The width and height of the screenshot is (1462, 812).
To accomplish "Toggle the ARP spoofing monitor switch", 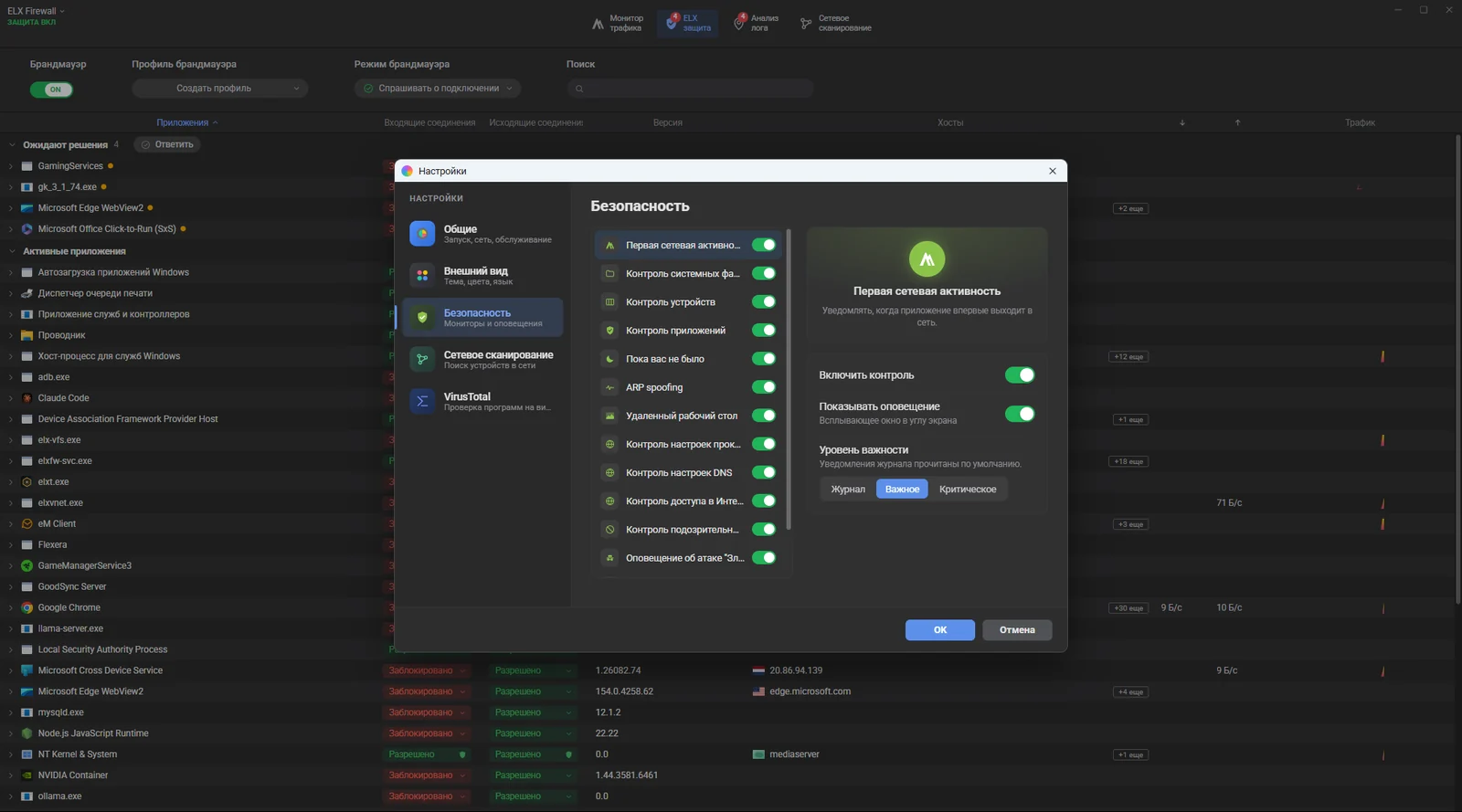I will click(764, 387).
